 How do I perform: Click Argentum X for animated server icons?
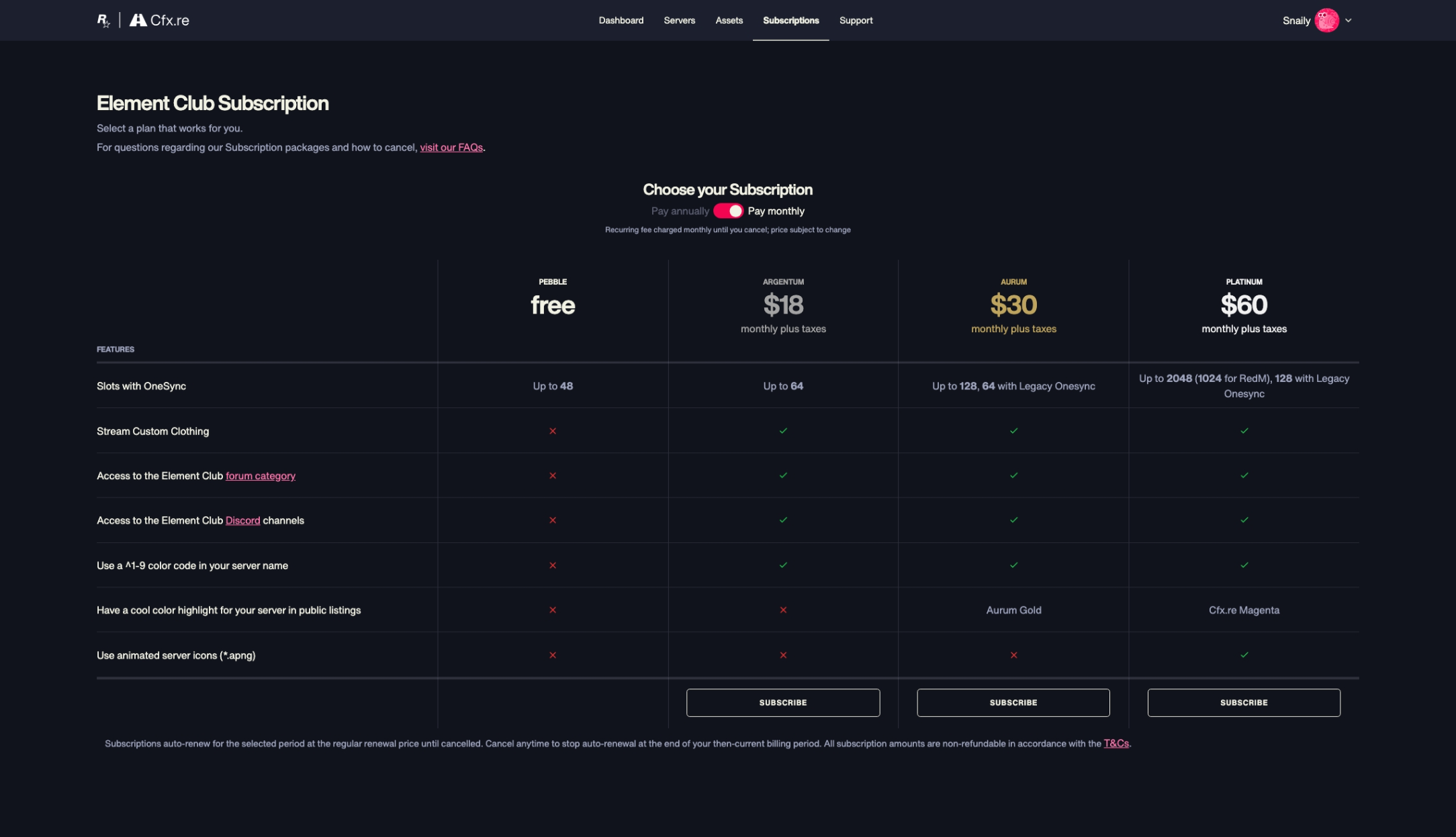point(783,655)
